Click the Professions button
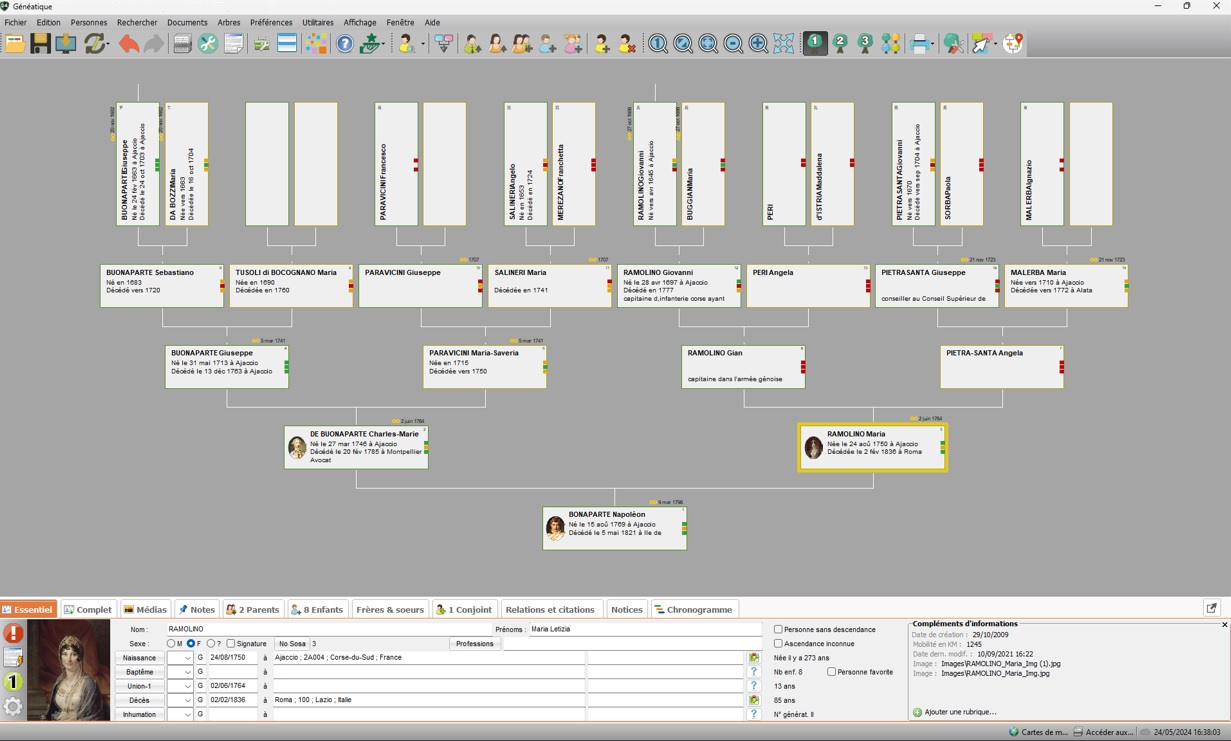The width and height of the screenshot is (1231, 741). click(x=474, y=644)
